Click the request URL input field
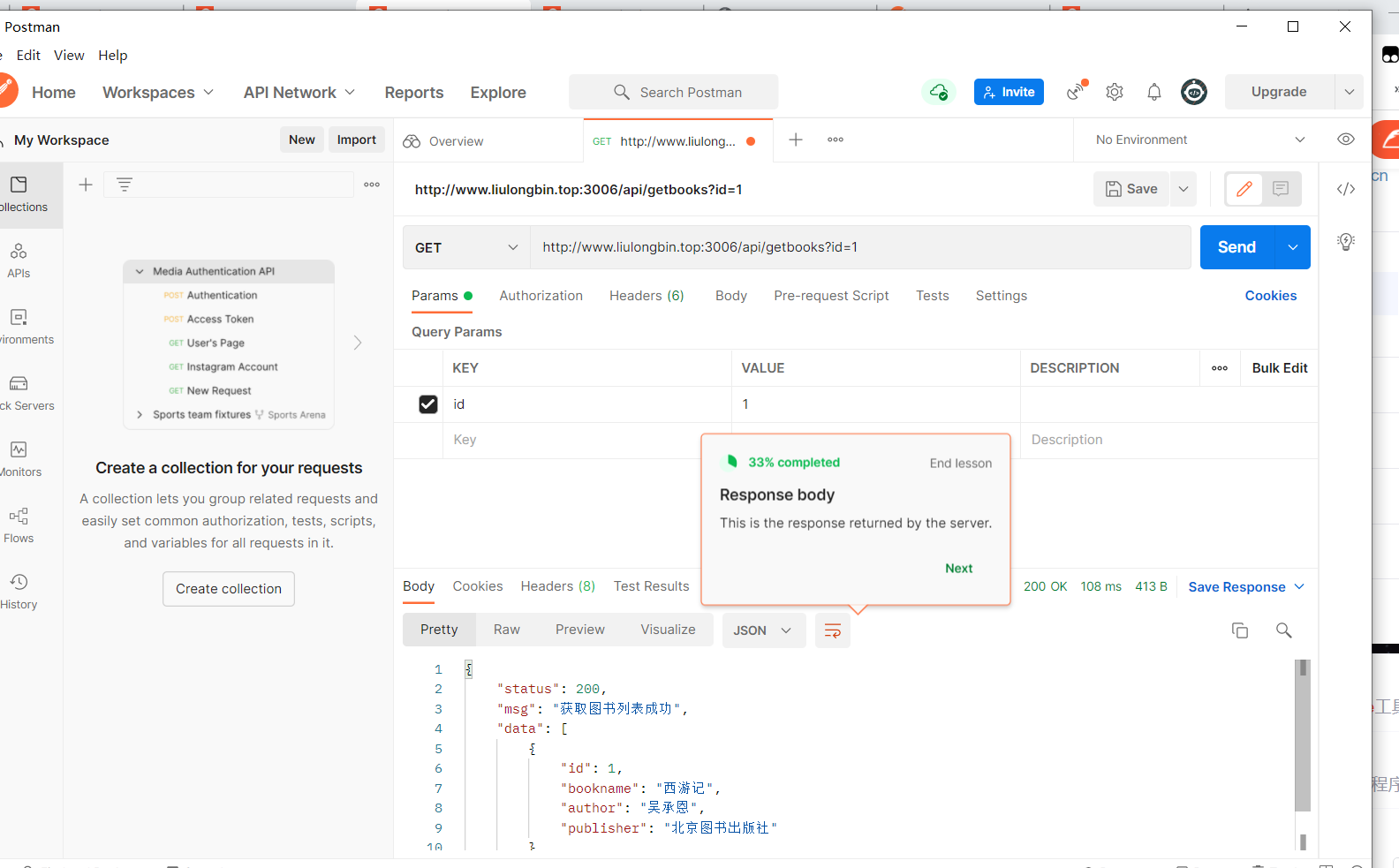The image size is (1399, 868). tap(860, 247)
